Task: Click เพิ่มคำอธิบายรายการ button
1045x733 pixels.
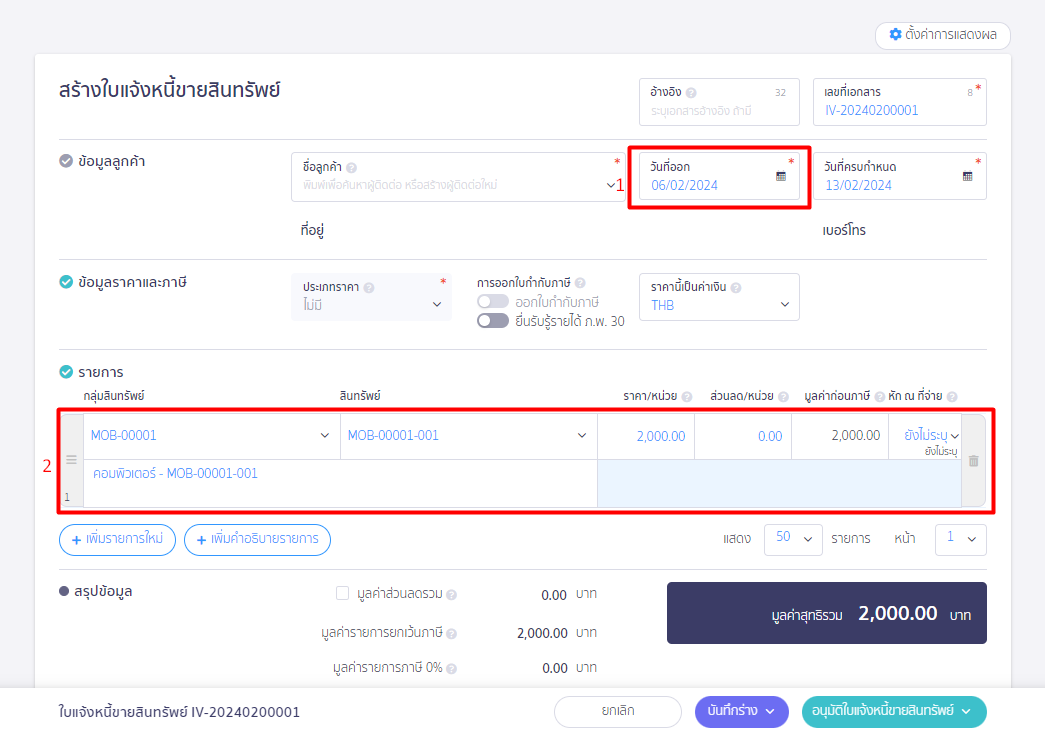Action: point(257,539)
